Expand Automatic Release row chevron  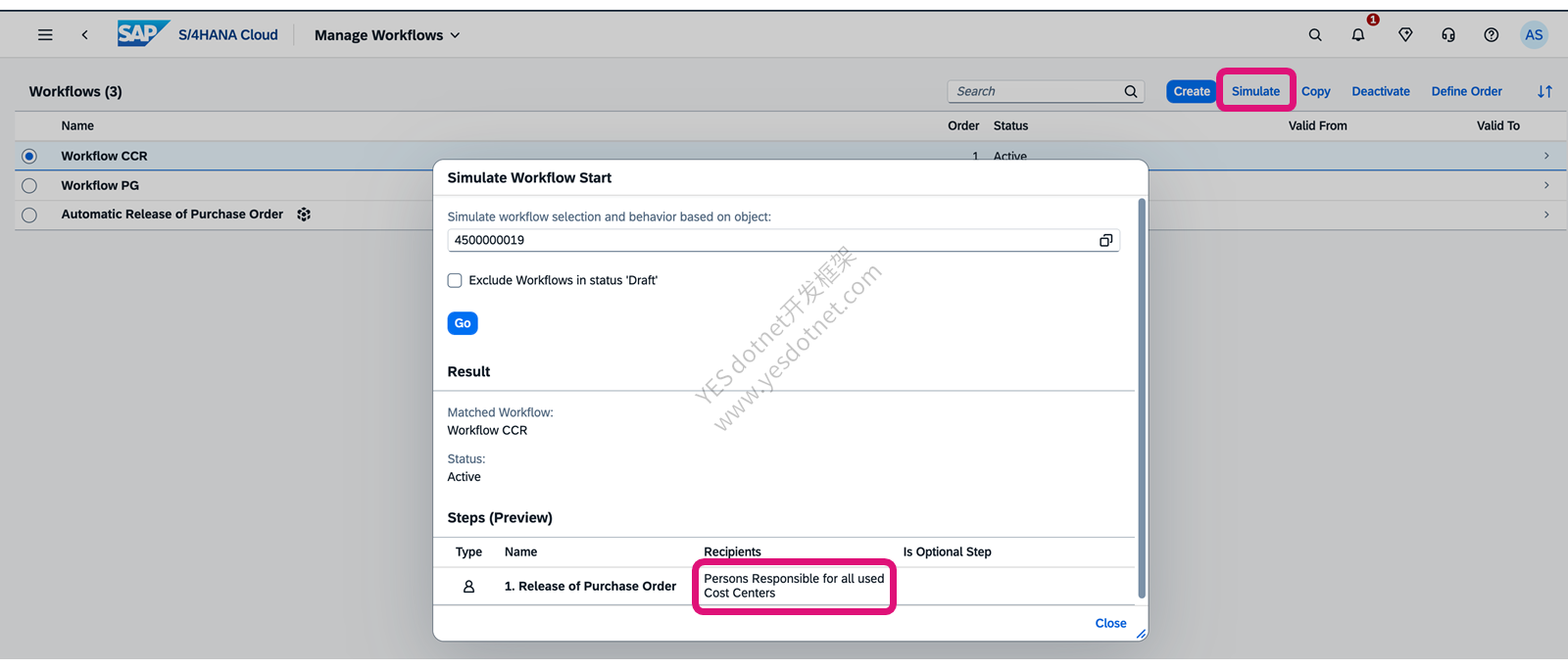click(1546, 215)
